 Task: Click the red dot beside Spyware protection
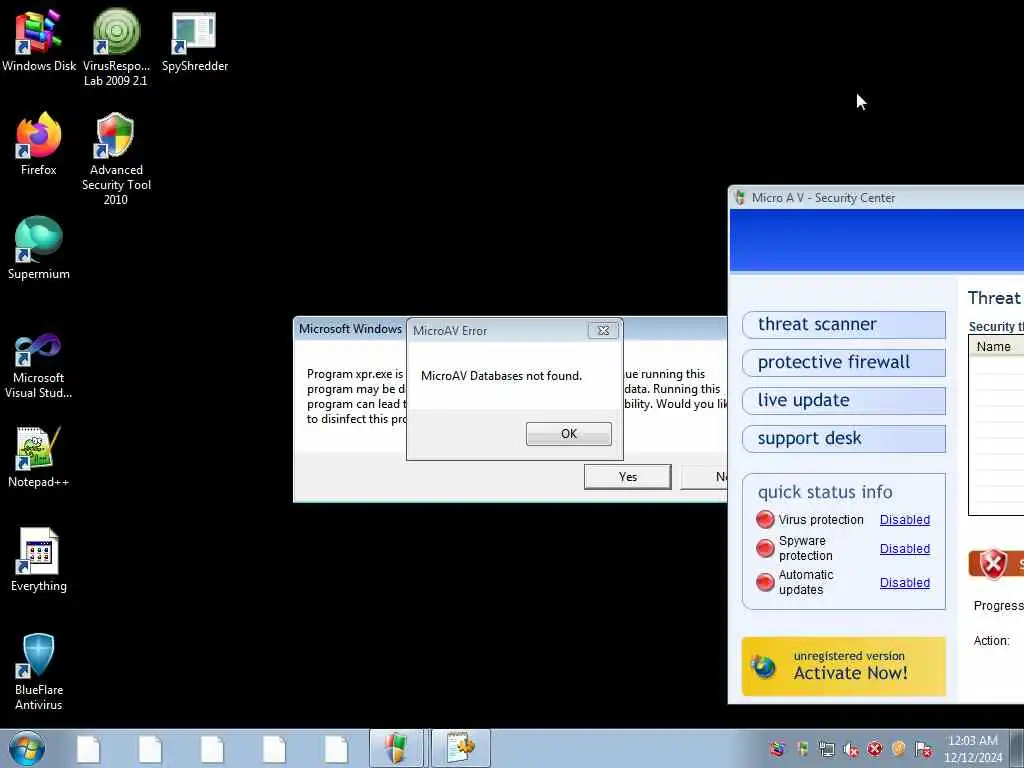[x=765, y=548]
